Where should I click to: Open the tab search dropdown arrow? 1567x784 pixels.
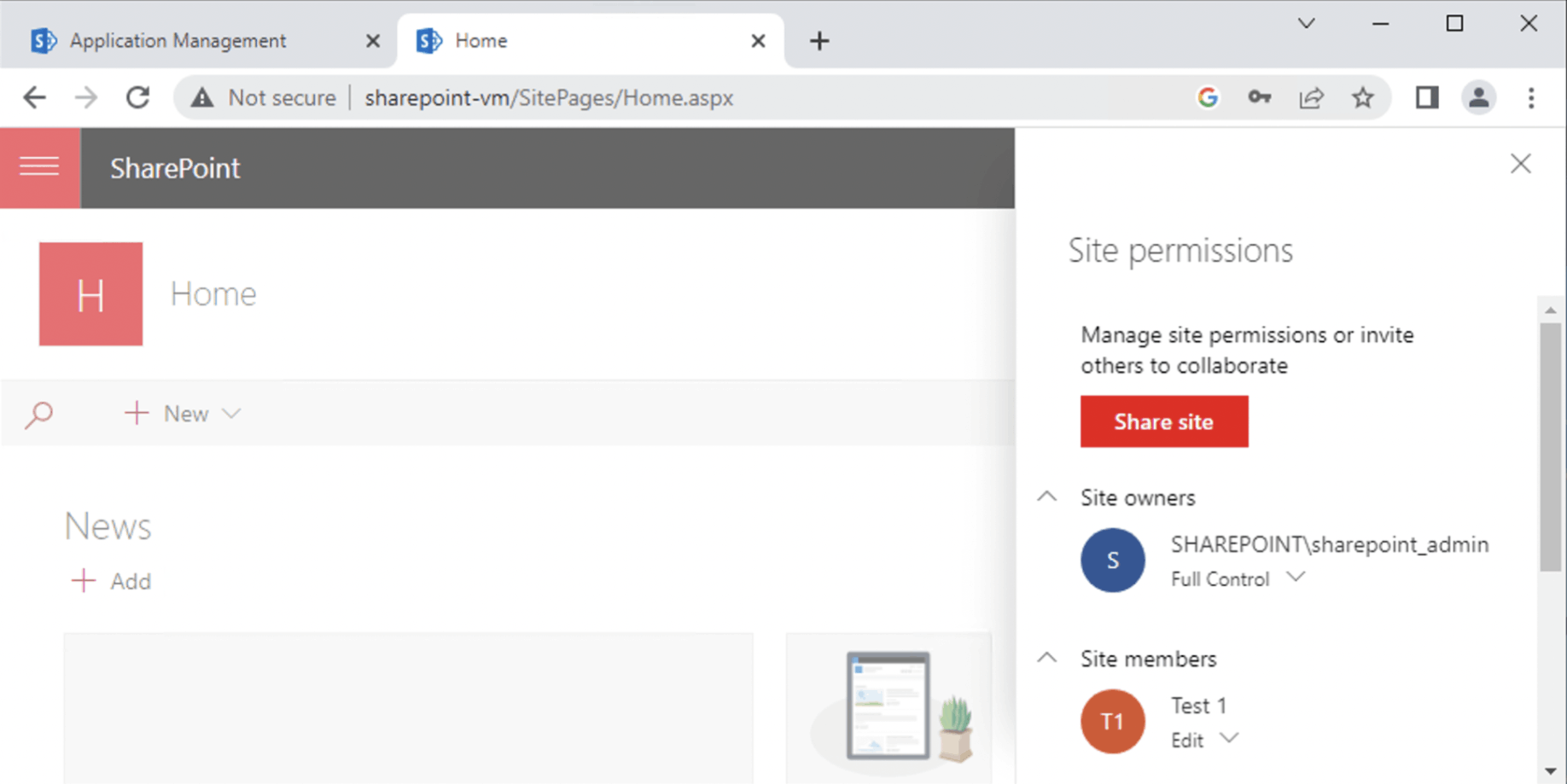[x=1306, y=24]
